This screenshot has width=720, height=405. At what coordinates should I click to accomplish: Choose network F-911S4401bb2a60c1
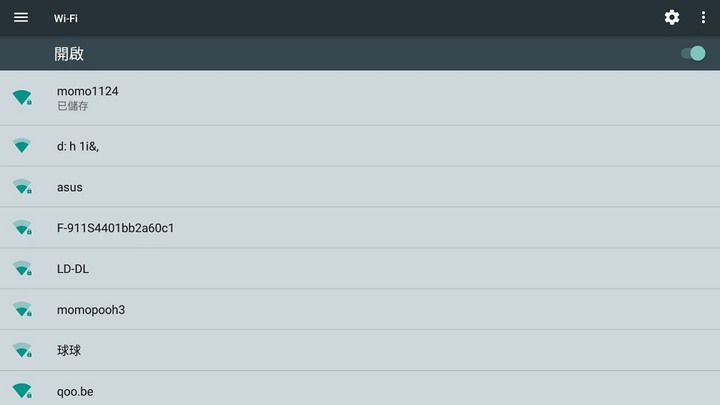pos(360,228)
